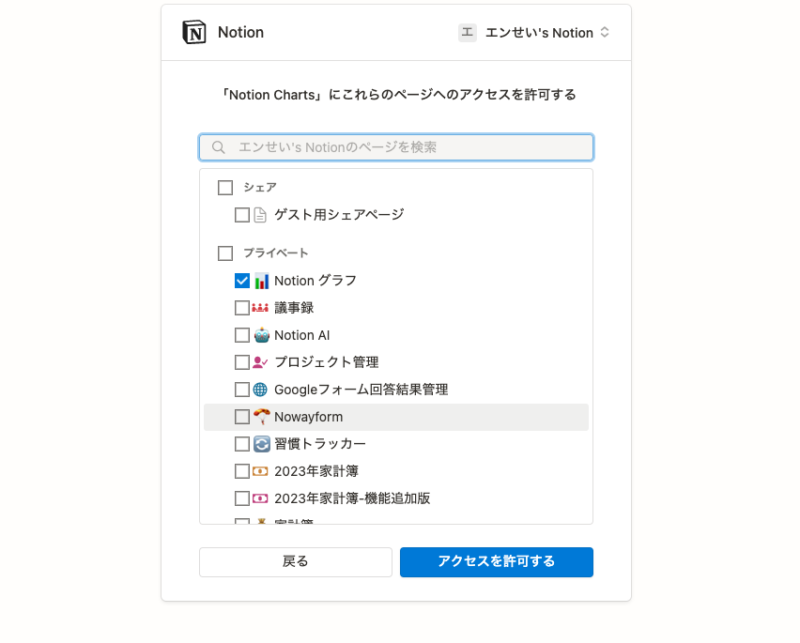Select the '習慣トラッカー' page label
The width and height of the screenshot is (800, 643).
320,444
